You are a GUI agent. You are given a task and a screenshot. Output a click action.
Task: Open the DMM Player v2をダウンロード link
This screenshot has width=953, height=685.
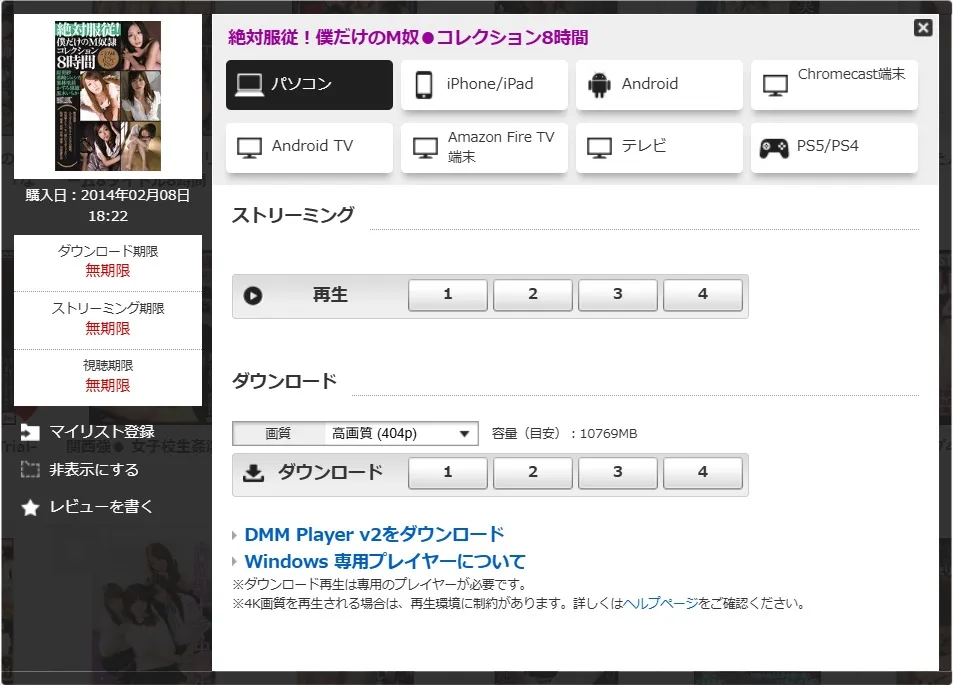[374, 534]
